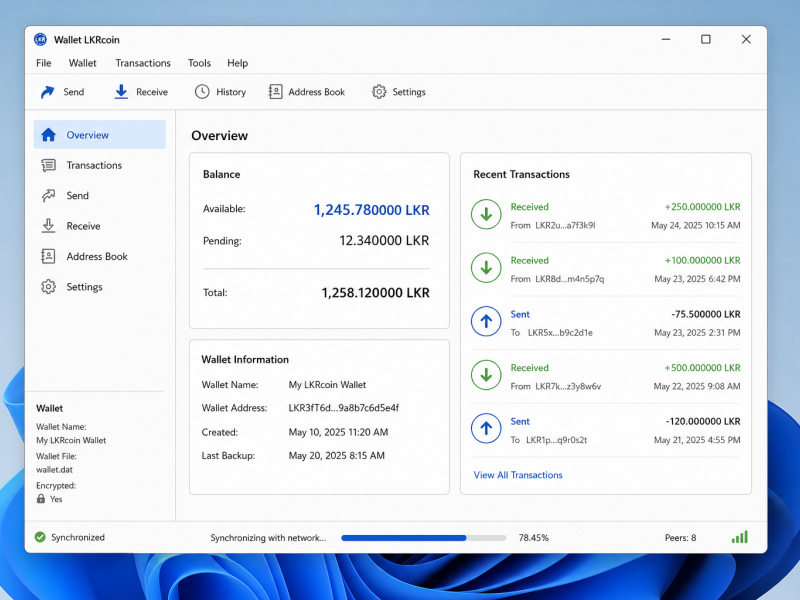Click received icon for +100.000000 LKR transaction
This screenshot has height=600, width=800.
tap(486, 268)
